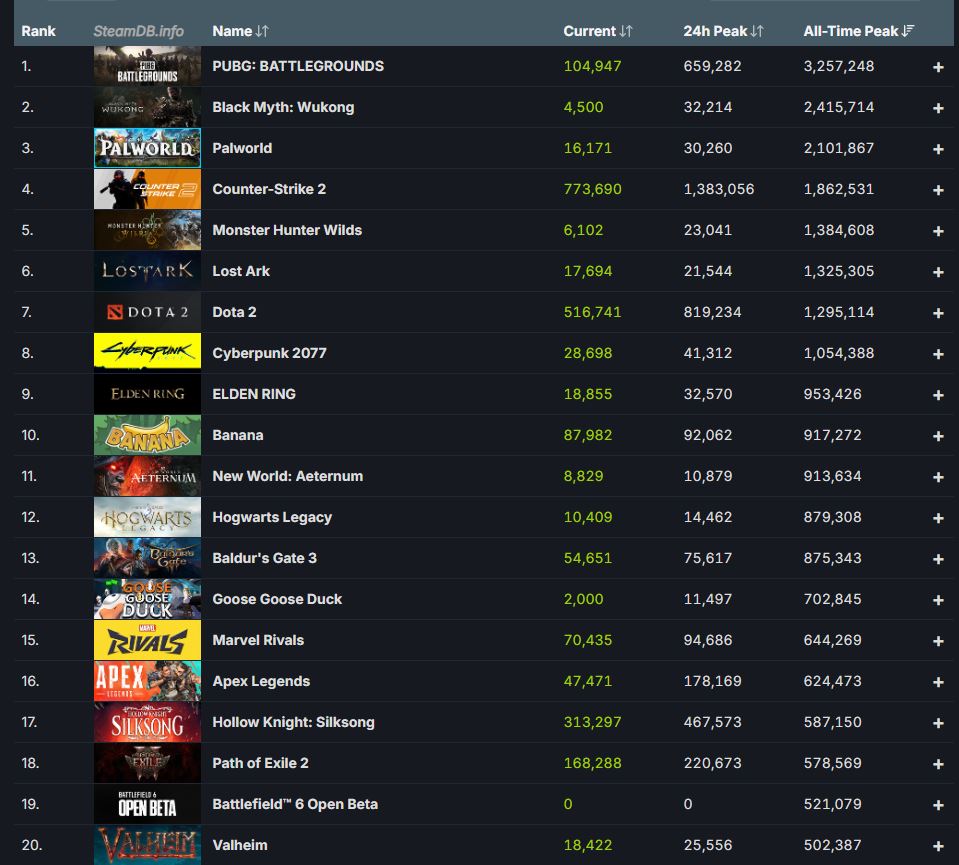Open the Black Myth: Wukong game link

point(283,107)
